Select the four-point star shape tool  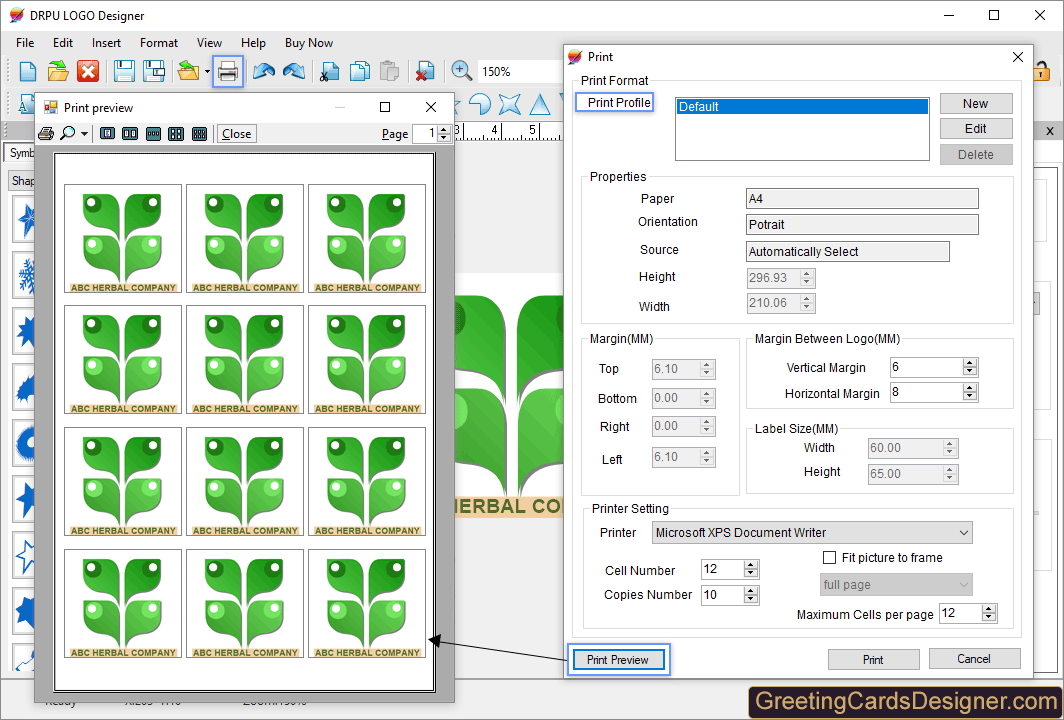pos(510,104)
